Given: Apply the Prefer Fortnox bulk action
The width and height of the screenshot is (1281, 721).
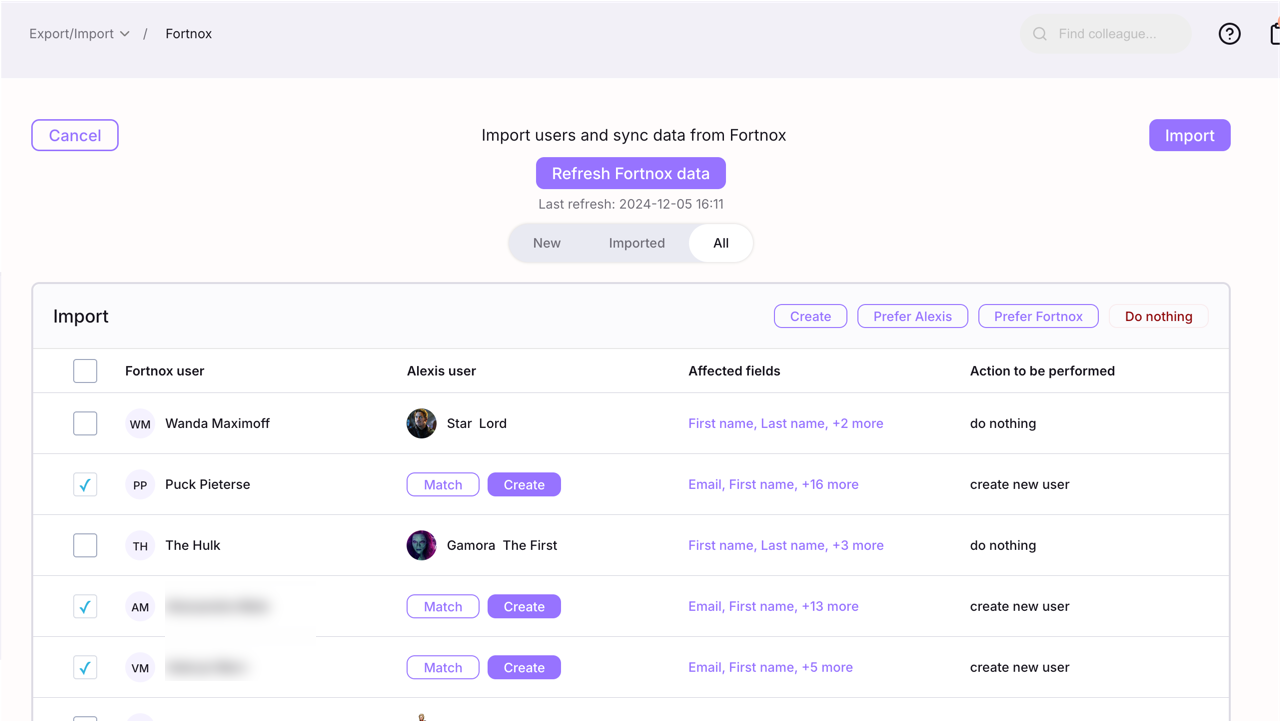Looking at the screenshot, I should click(x=1039, y=317).
